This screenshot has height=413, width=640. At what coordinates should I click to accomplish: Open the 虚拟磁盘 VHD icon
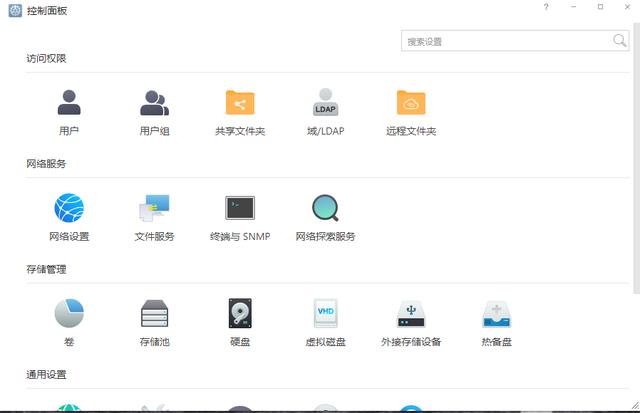coord(325,313)
